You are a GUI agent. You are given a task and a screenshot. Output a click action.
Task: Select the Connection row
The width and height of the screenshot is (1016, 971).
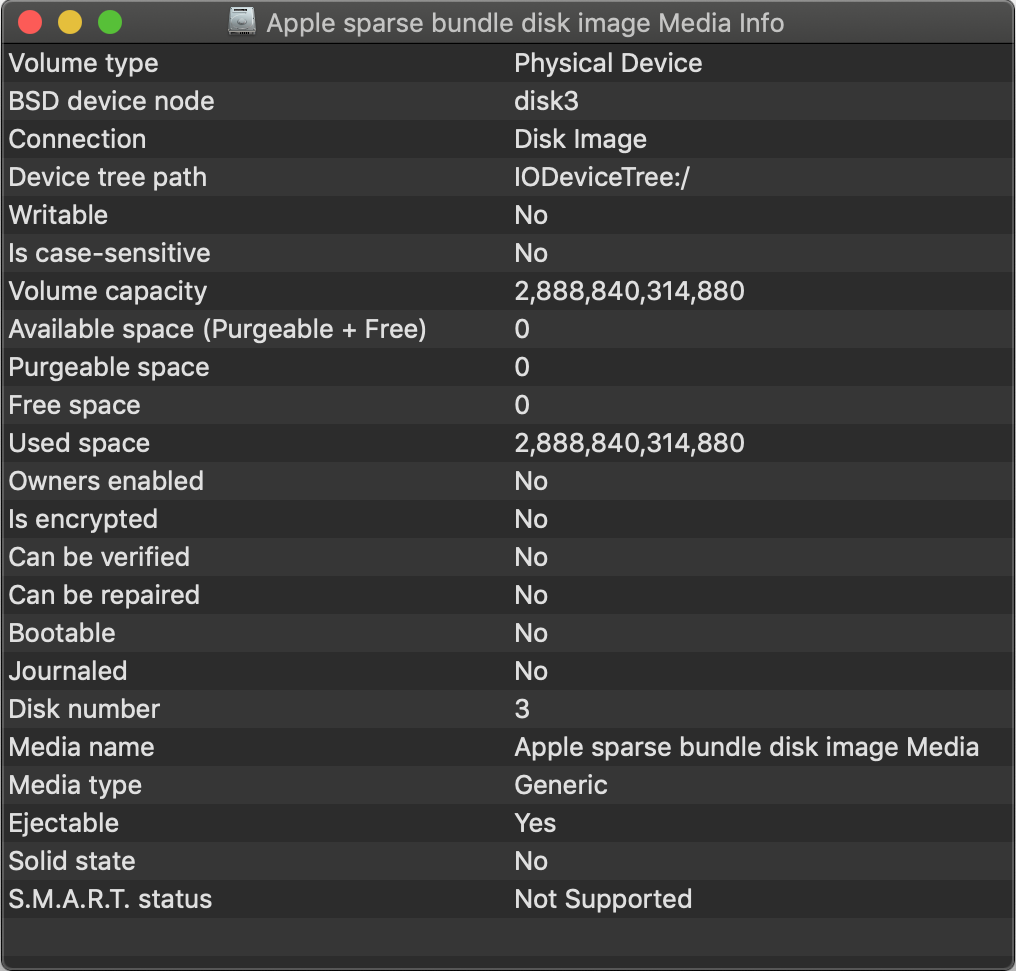click(x=77, y=139)
